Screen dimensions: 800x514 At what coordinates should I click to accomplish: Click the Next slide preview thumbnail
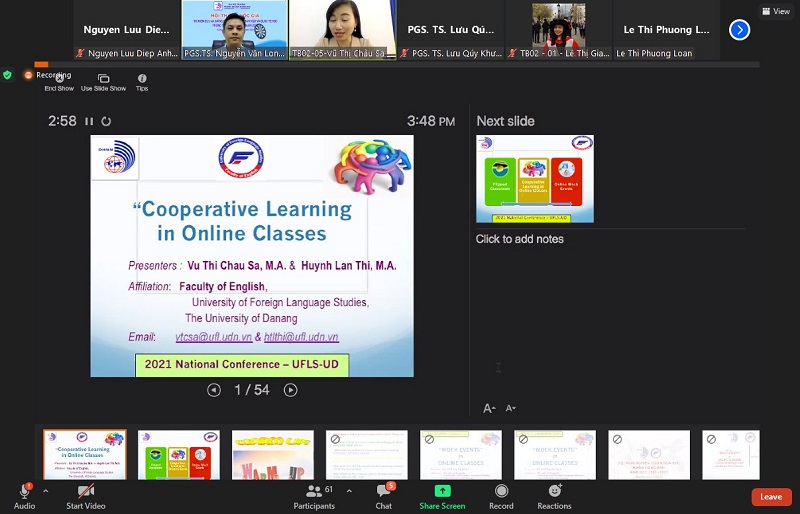[535, 178]
